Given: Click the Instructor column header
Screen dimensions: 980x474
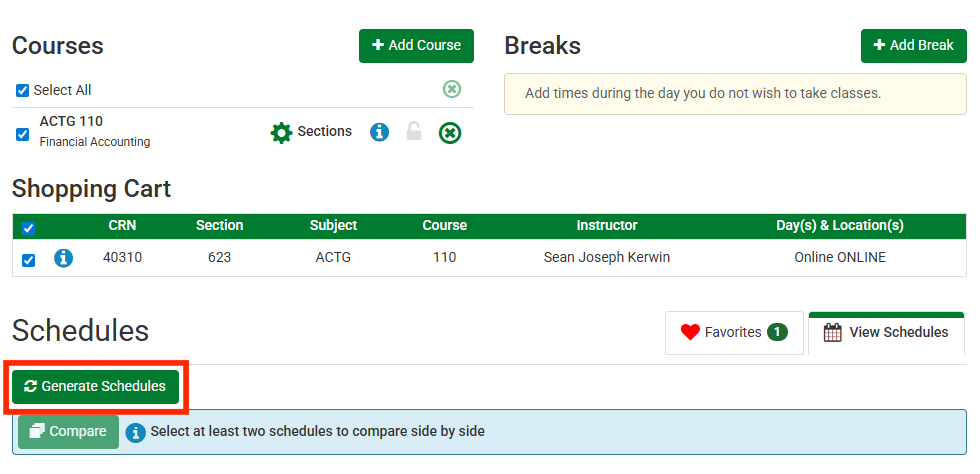Looking at the screenshot, I should [x=606, y=226].
